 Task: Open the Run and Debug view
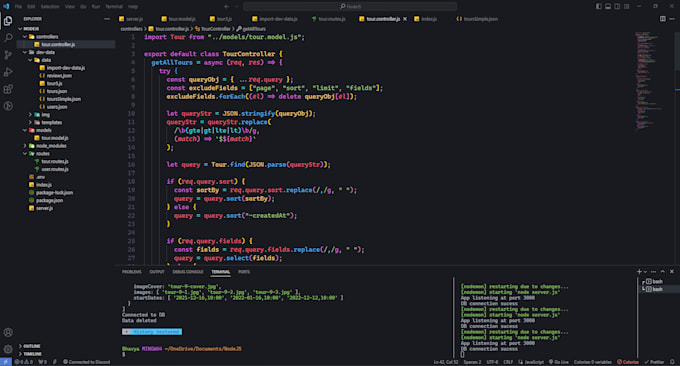[8, 72]
